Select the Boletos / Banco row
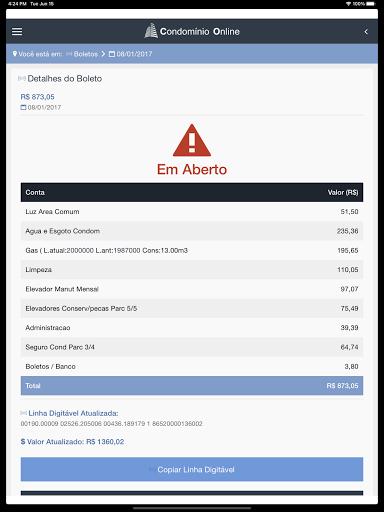The image size is (384, 512). click(x=192, y=366)
